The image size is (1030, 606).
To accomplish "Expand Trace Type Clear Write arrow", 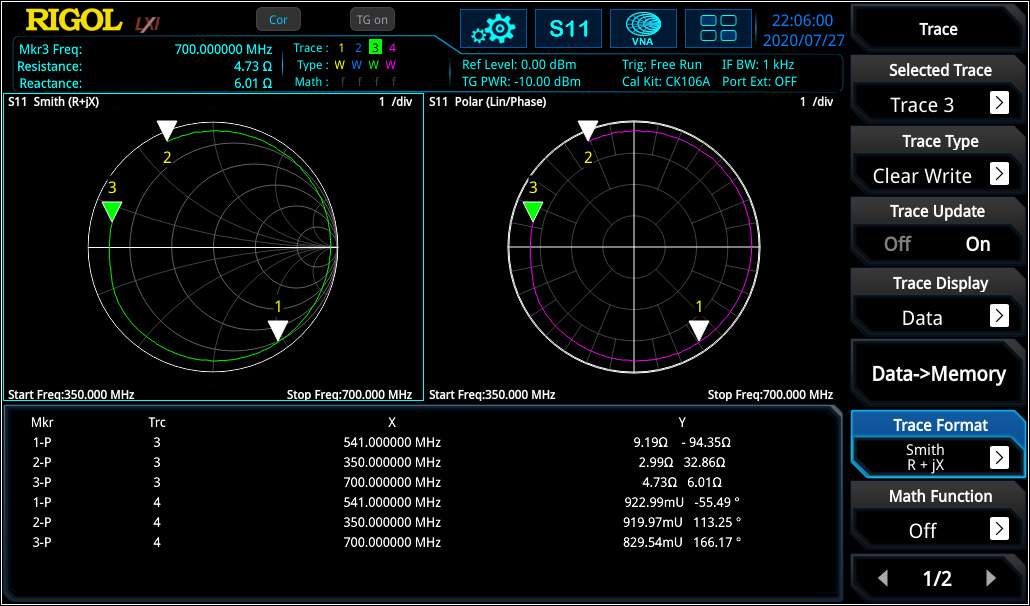I will click(999, 174).
